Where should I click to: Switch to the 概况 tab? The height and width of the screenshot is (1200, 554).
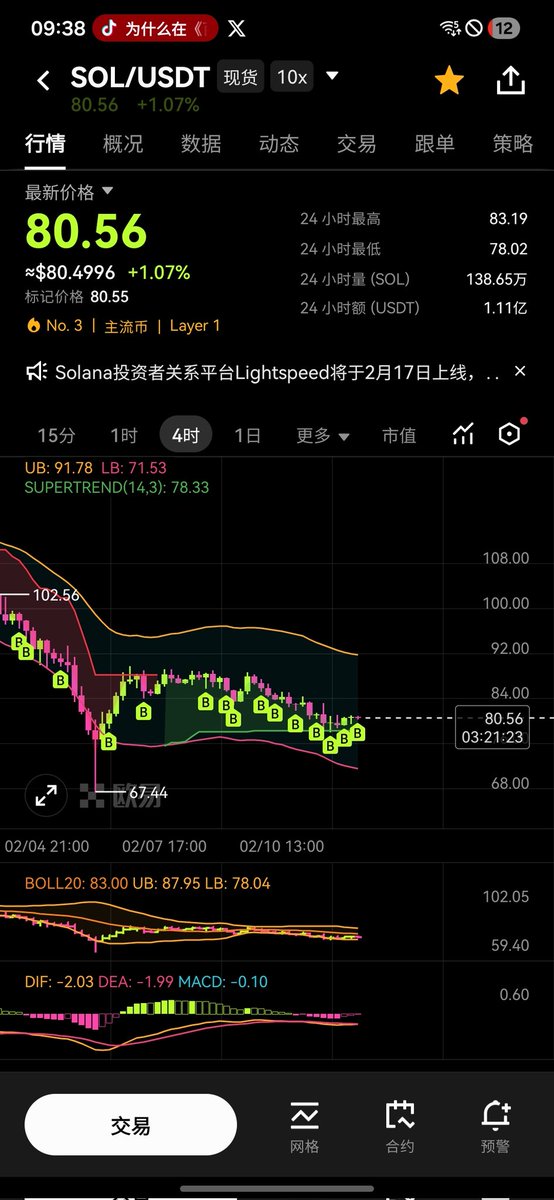(x=123, y=143)
